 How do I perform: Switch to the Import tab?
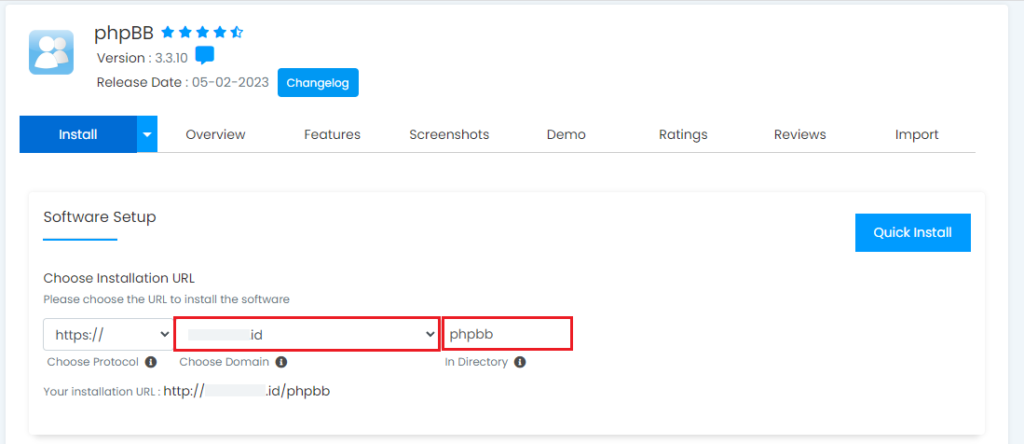(917, 135)
